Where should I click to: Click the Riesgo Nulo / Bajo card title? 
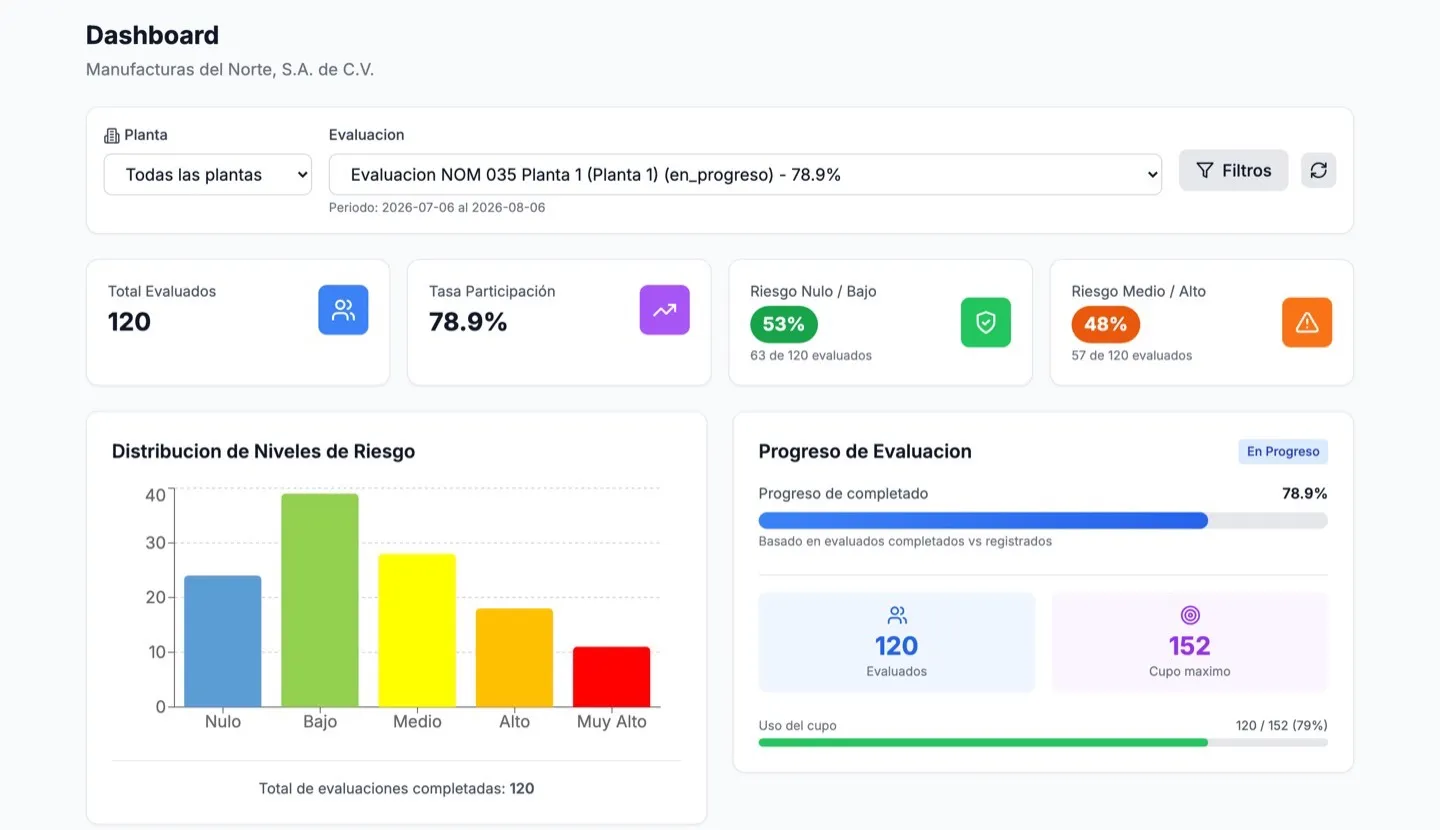point(813,292)
